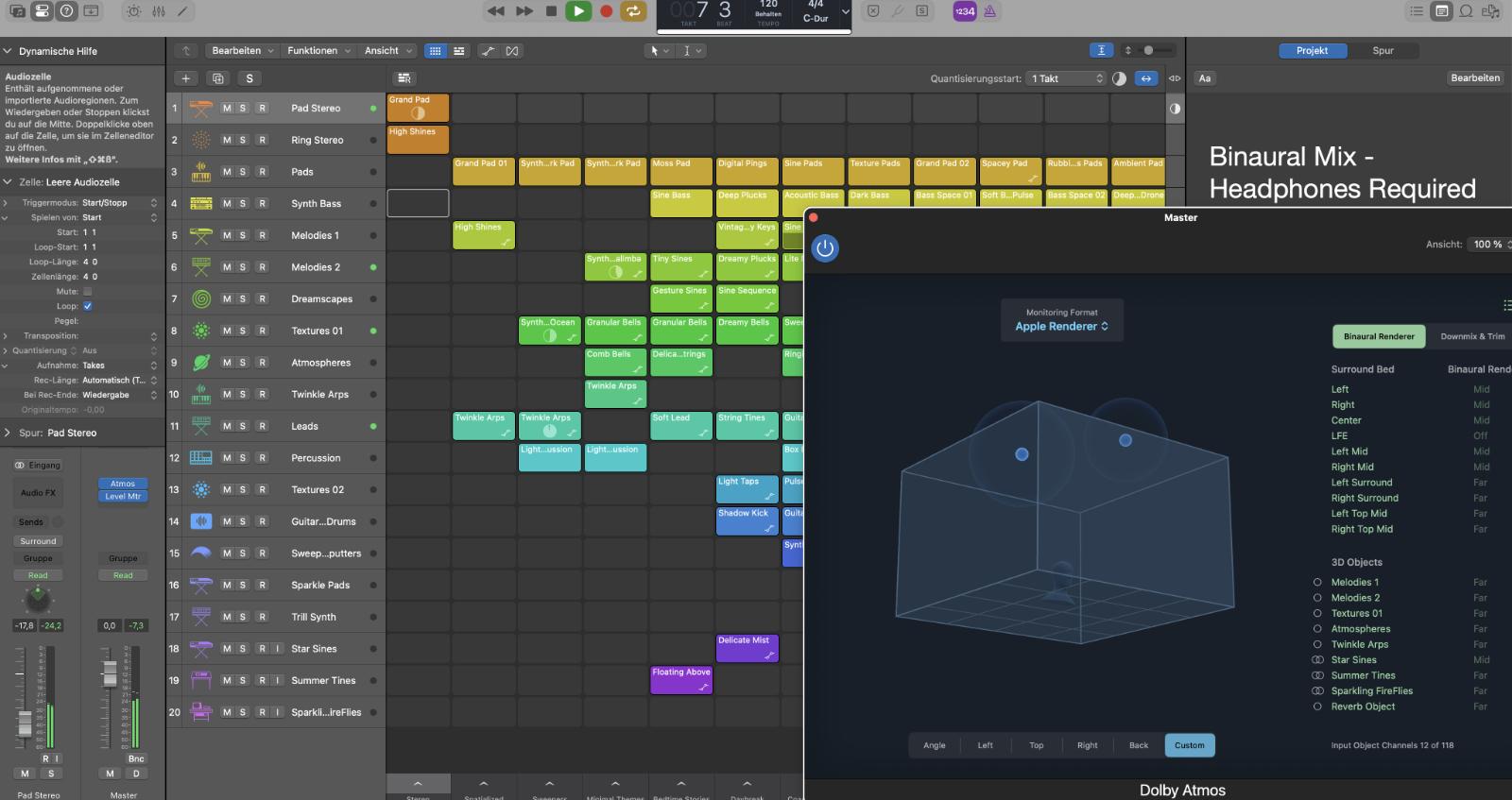
Task: Mute the Pad Stereo track
Action: (227, 109)
